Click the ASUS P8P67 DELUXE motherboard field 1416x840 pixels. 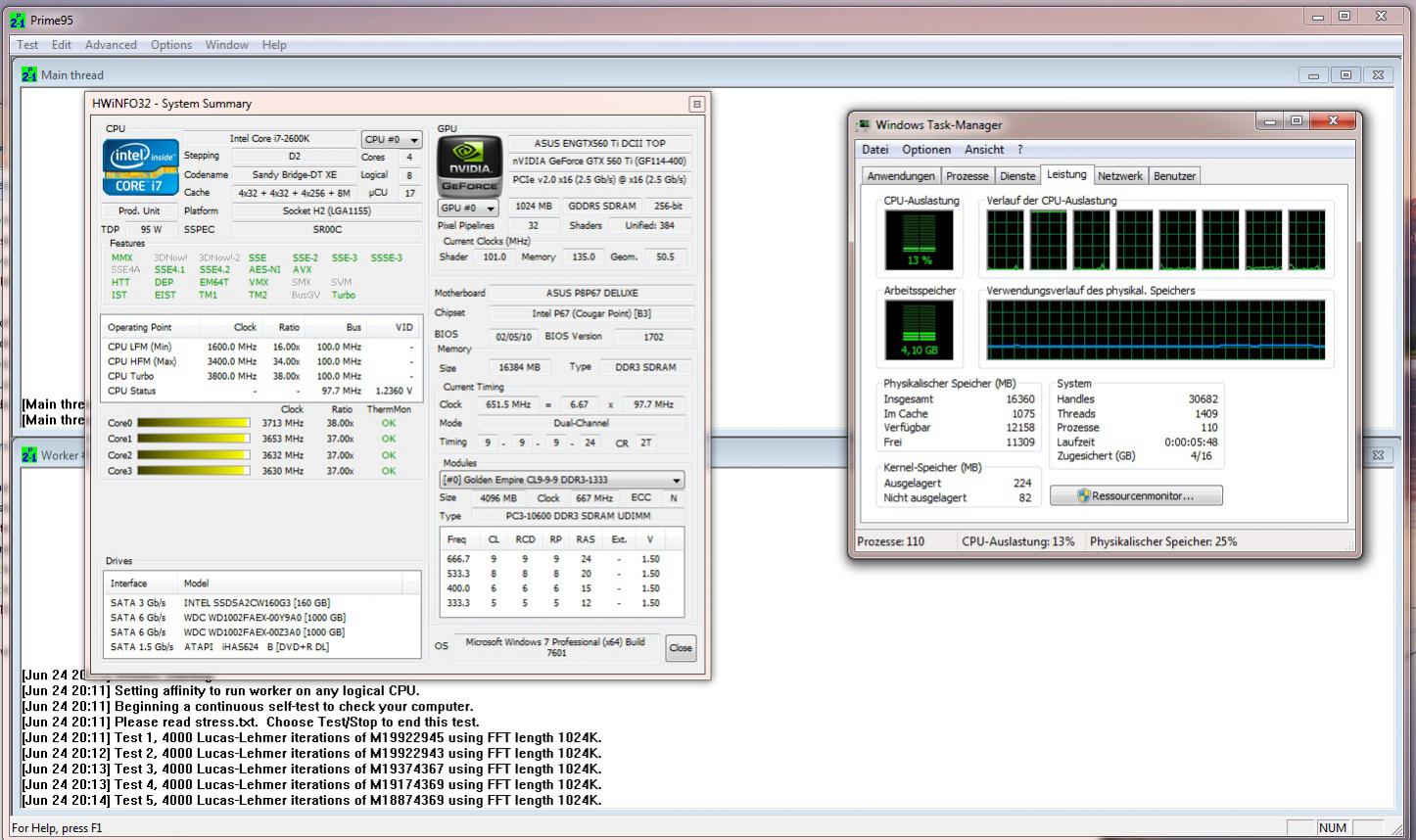point(591,293)
